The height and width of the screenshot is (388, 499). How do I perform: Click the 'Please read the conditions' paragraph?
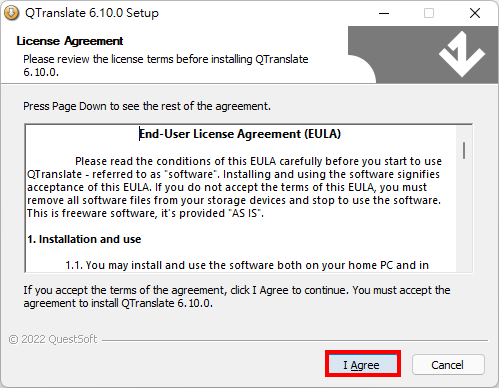(x=234, y=187)
